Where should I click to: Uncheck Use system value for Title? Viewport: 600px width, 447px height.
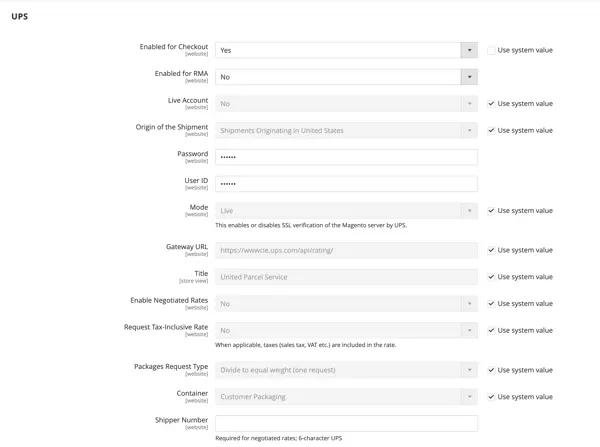[491, 277]
